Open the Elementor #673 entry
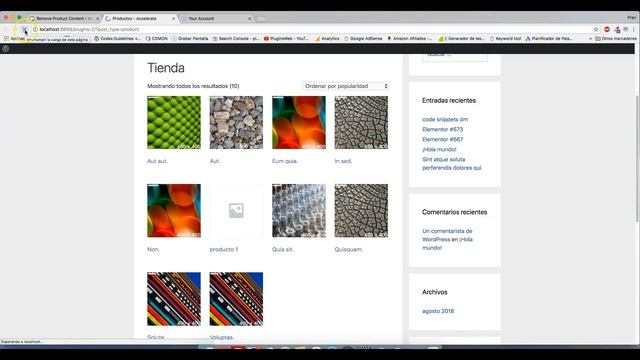Screen dimensions: 640x360 pyautogui.click(x=442, y=129)
